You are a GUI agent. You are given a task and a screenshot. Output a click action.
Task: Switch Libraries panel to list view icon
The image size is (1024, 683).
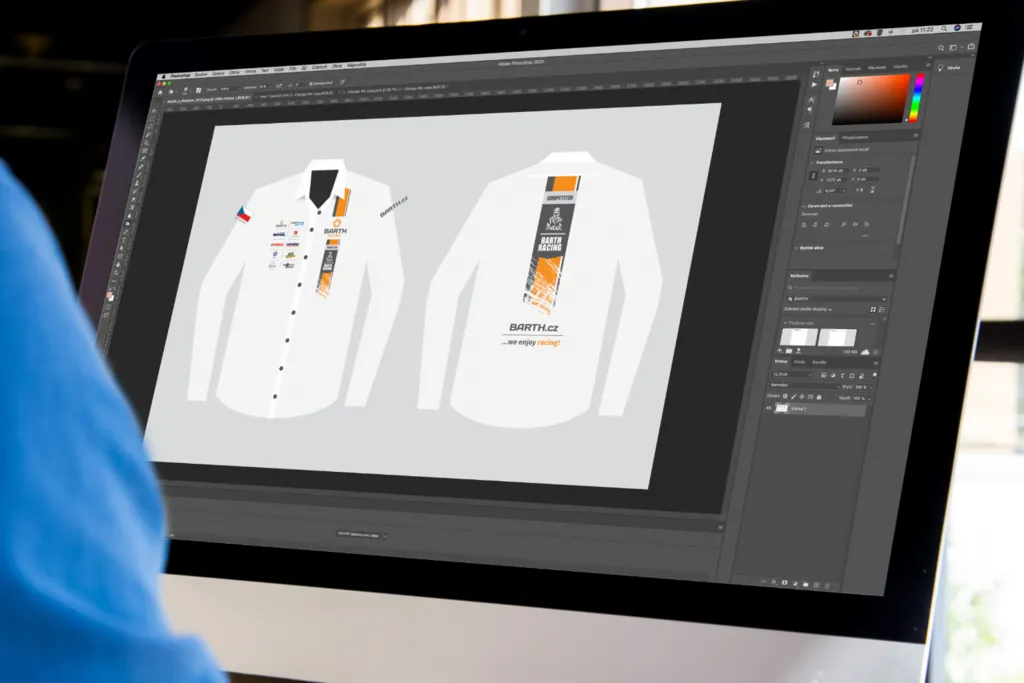point(883,310)
